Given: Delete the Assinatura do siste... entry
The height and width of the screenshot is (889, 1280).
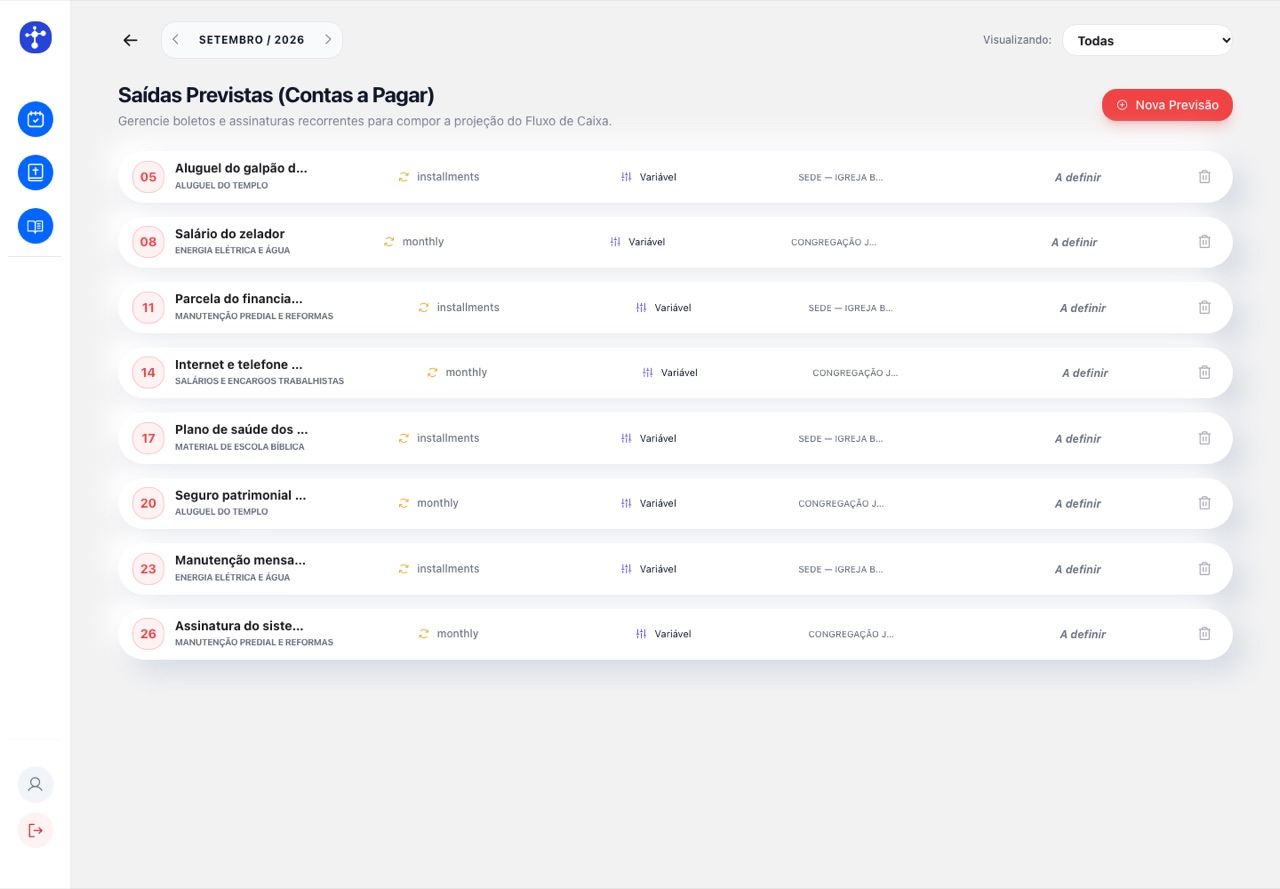Looking at the screenshot, I should [1204, 633].
